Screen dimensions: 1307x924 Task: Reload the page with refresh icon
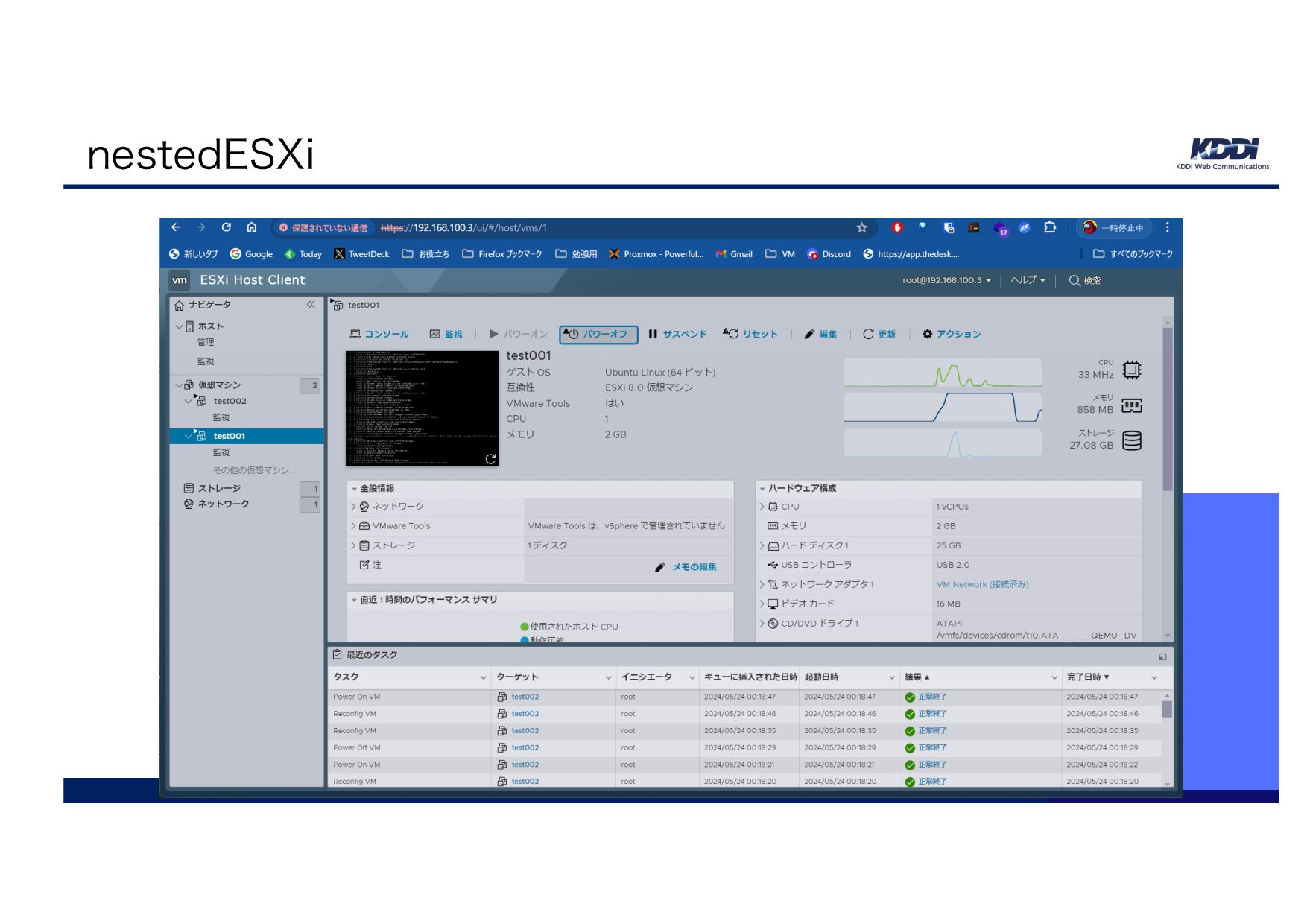point(227,227)
